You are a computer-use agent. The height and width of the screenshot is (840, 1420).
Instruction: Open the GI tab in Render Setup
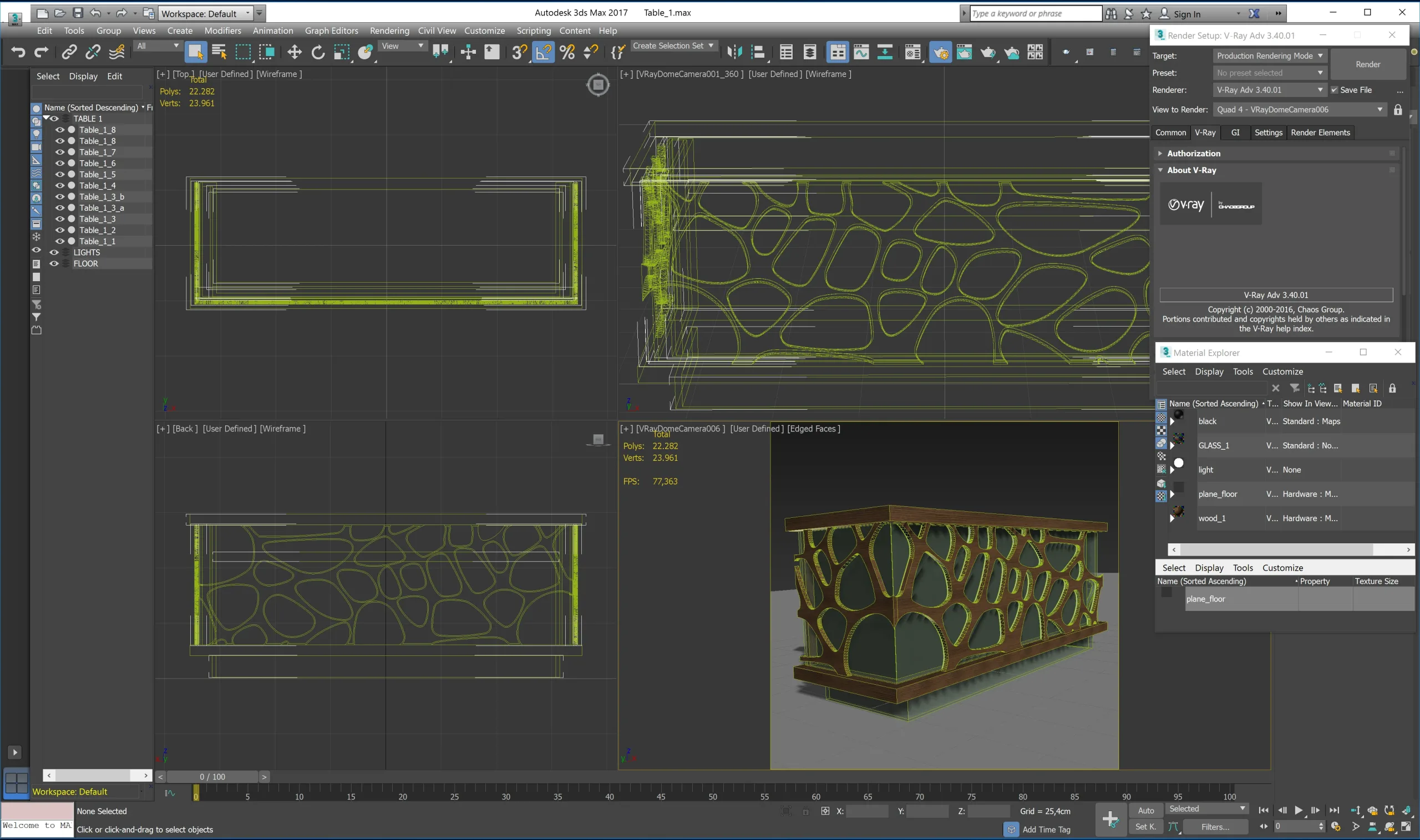(x=1234, y=132)
